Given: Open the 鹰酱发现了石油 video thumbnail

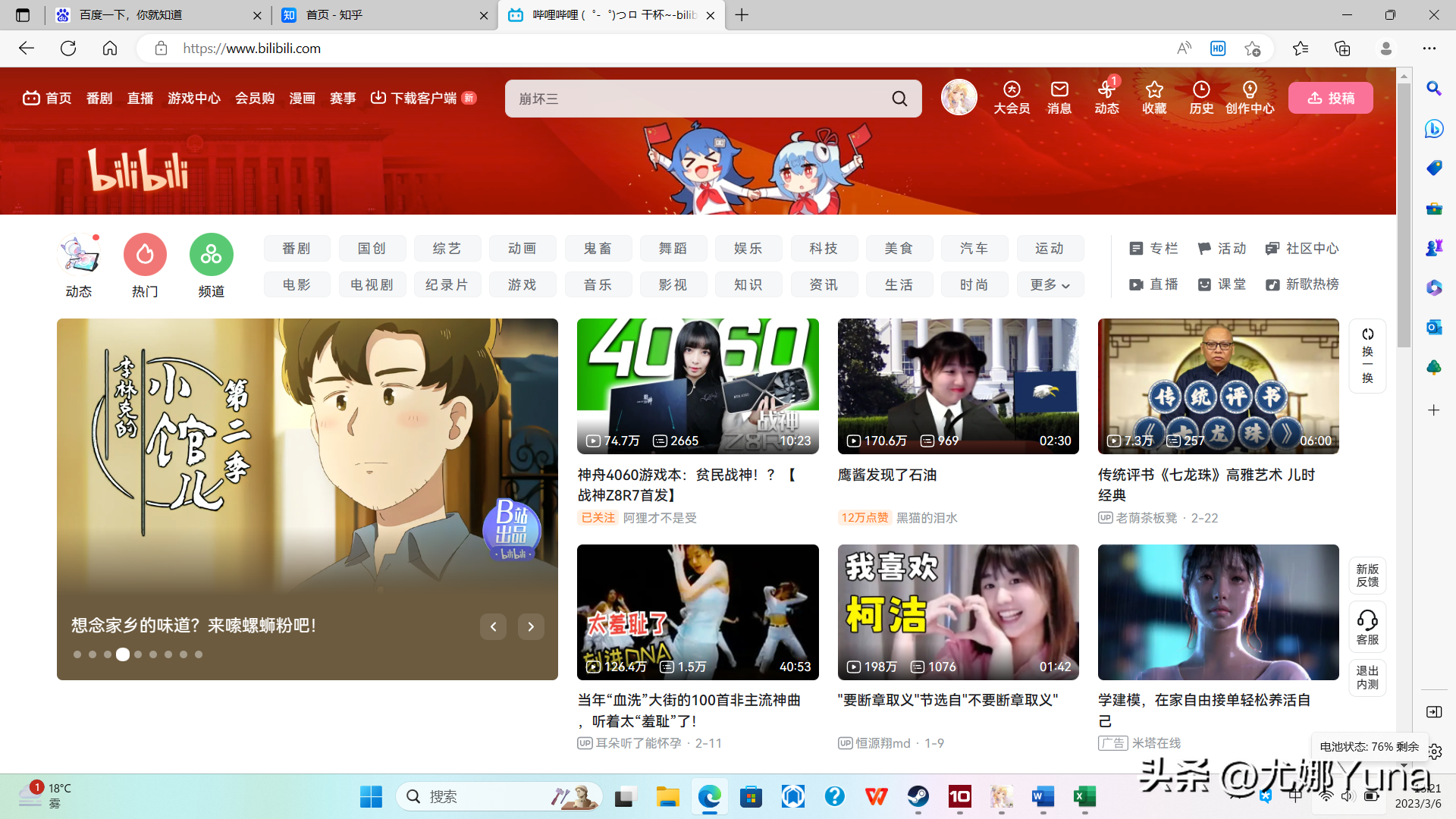Looking at the screenshot, I should 958,386.
